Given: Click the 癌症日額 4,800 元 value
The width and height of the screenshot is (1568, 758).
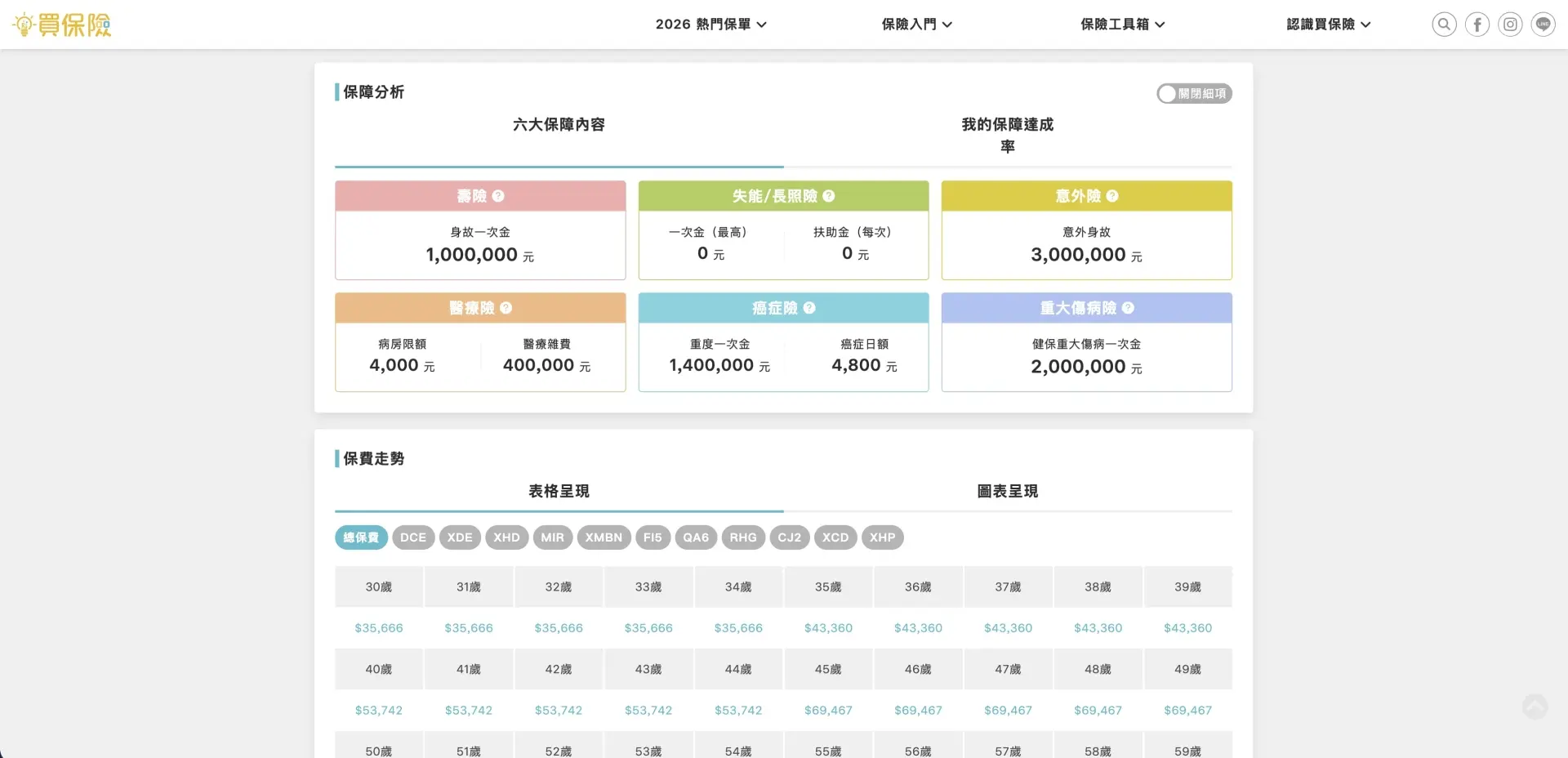Looking at the screenshot, I should [x=865, y=366].
